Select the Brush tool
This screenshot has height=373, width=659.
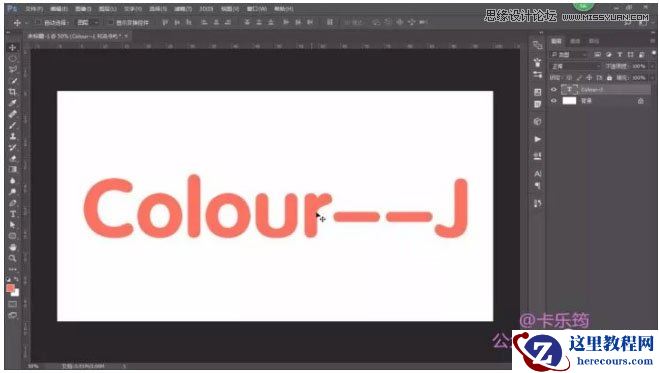coord(13,125)
